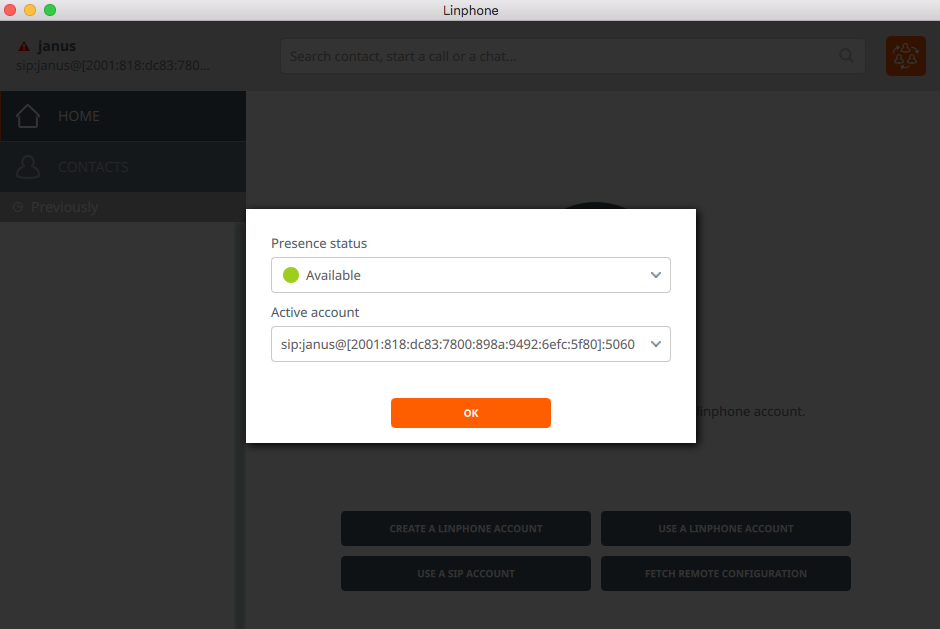
Task: Click the Previously history label
Action: point(64,207)
